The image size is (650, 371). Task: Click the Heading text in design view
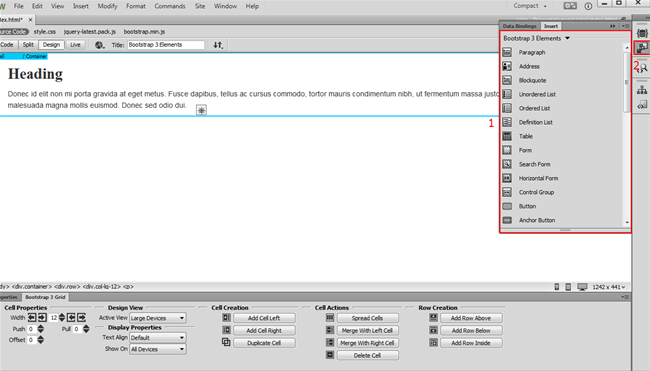click(35, 74)
